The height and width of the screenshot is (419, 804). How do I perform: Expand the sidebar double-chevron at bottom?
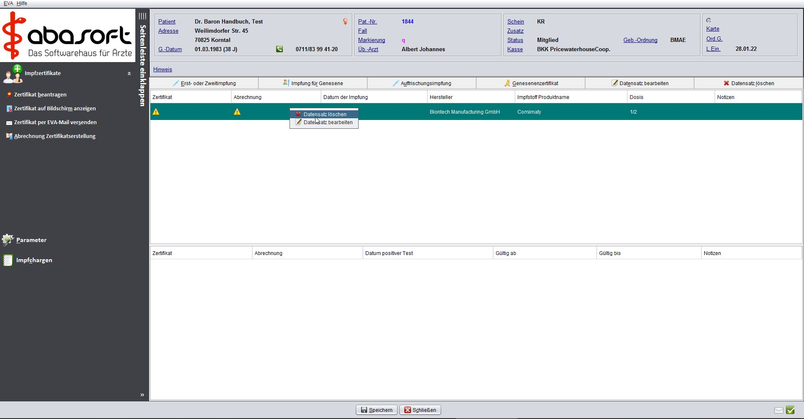(142, 395)
